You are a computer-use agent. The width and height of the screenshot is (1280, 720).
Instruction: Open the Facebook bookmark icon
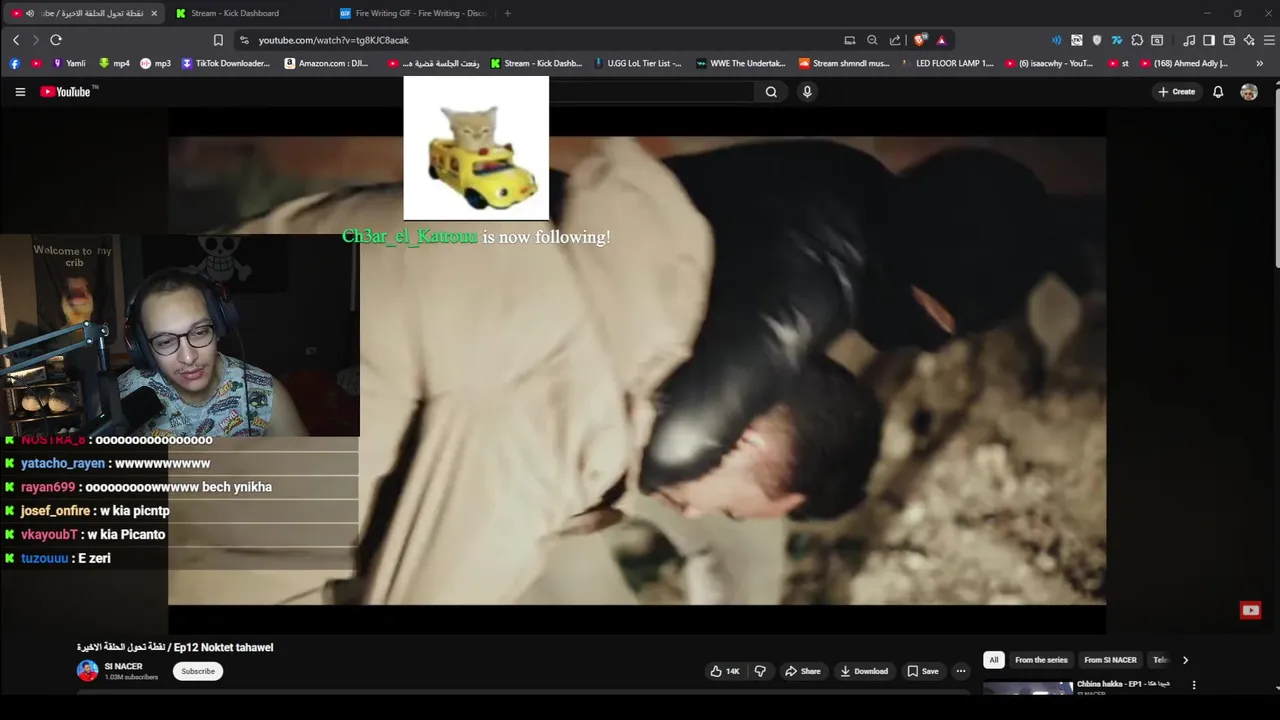coord(15,63)
